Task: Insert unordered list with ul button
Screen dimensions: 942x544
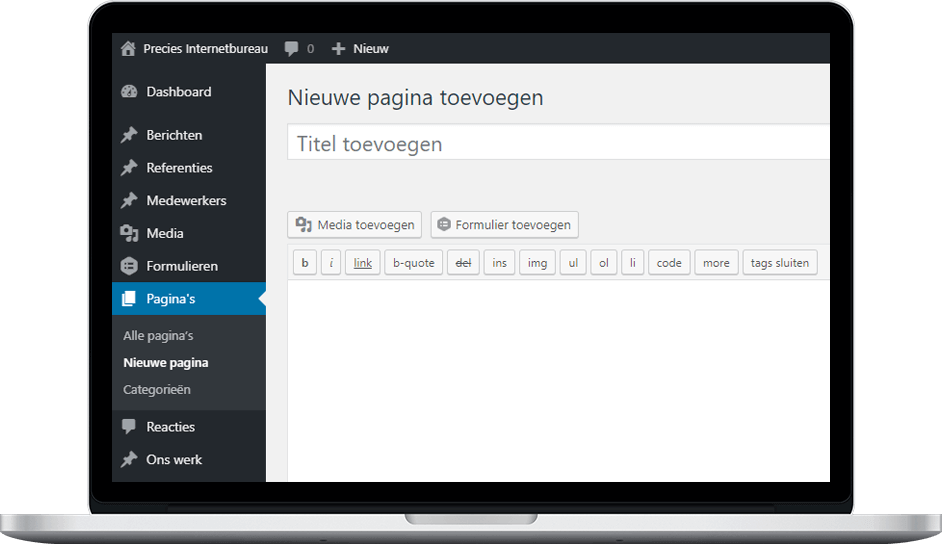Action: point(573,262)
